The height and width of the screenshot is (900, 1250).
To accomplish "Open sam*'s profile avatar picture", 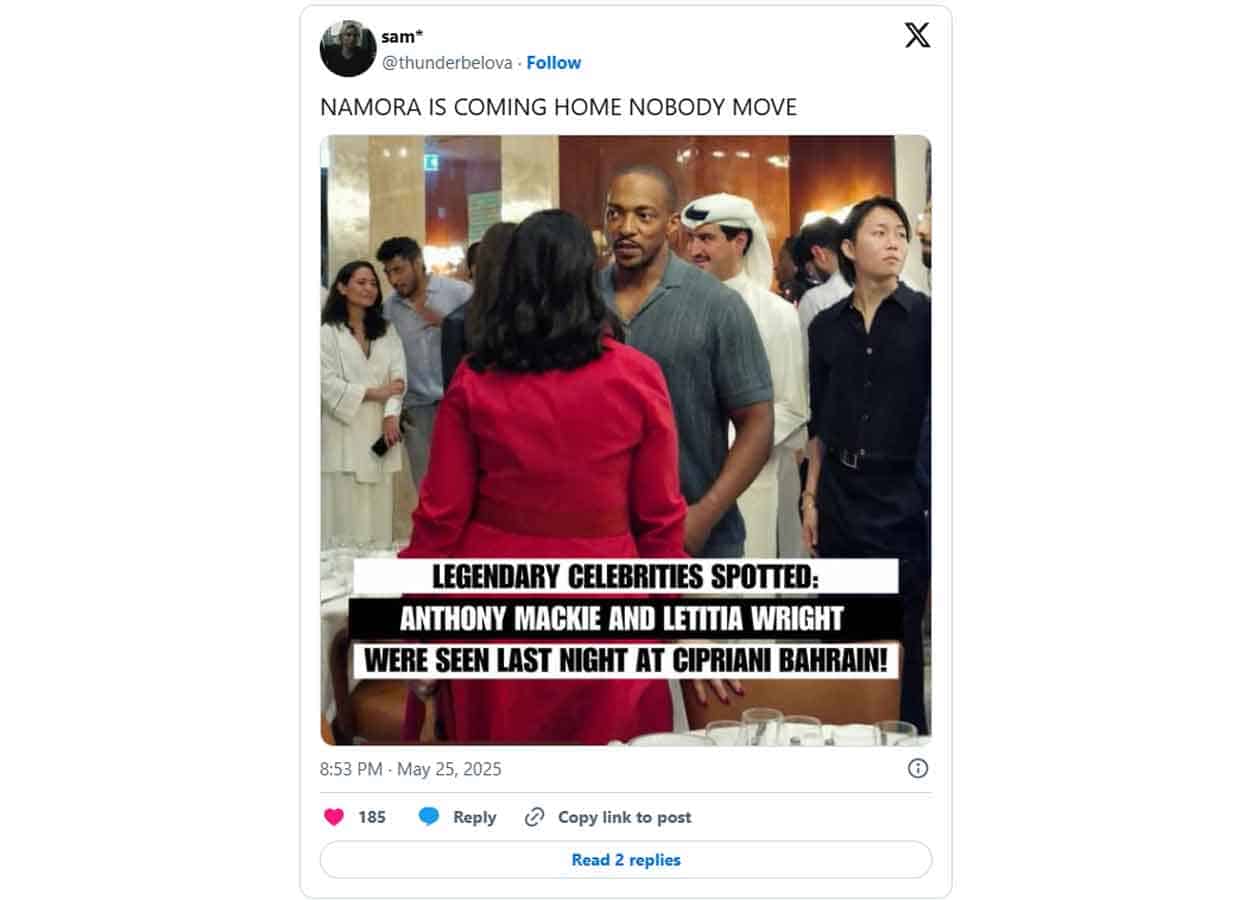I will coord(348,48).
